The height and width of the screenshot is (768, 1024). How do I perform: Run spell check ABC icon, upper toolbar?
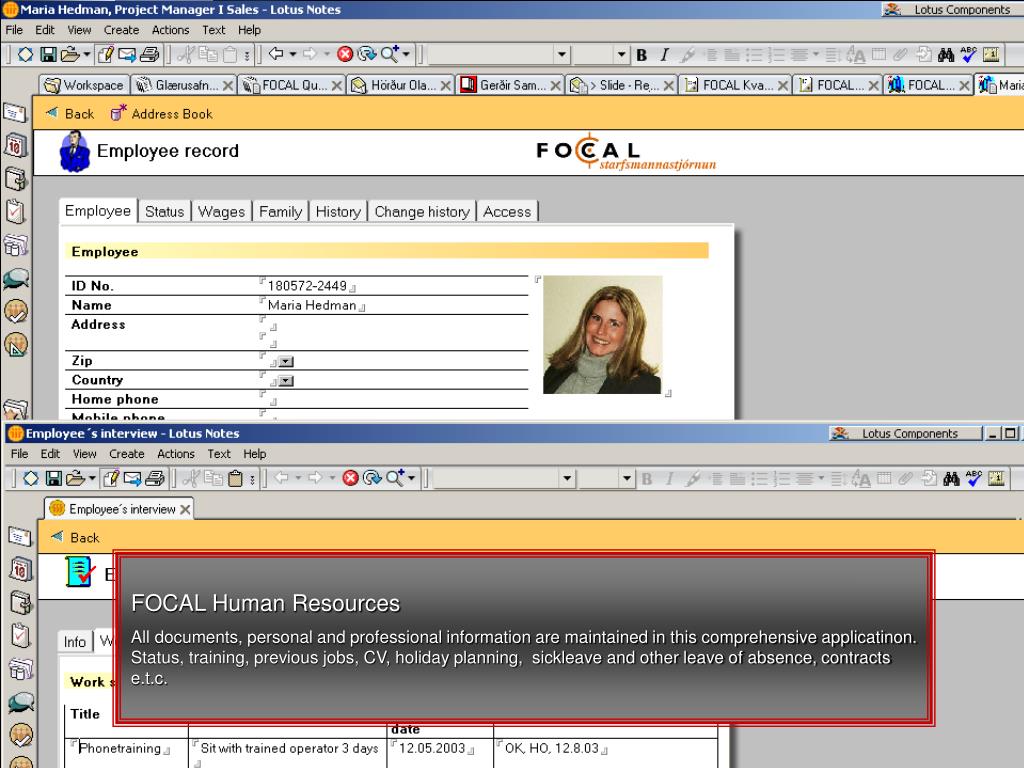point(968,55)
